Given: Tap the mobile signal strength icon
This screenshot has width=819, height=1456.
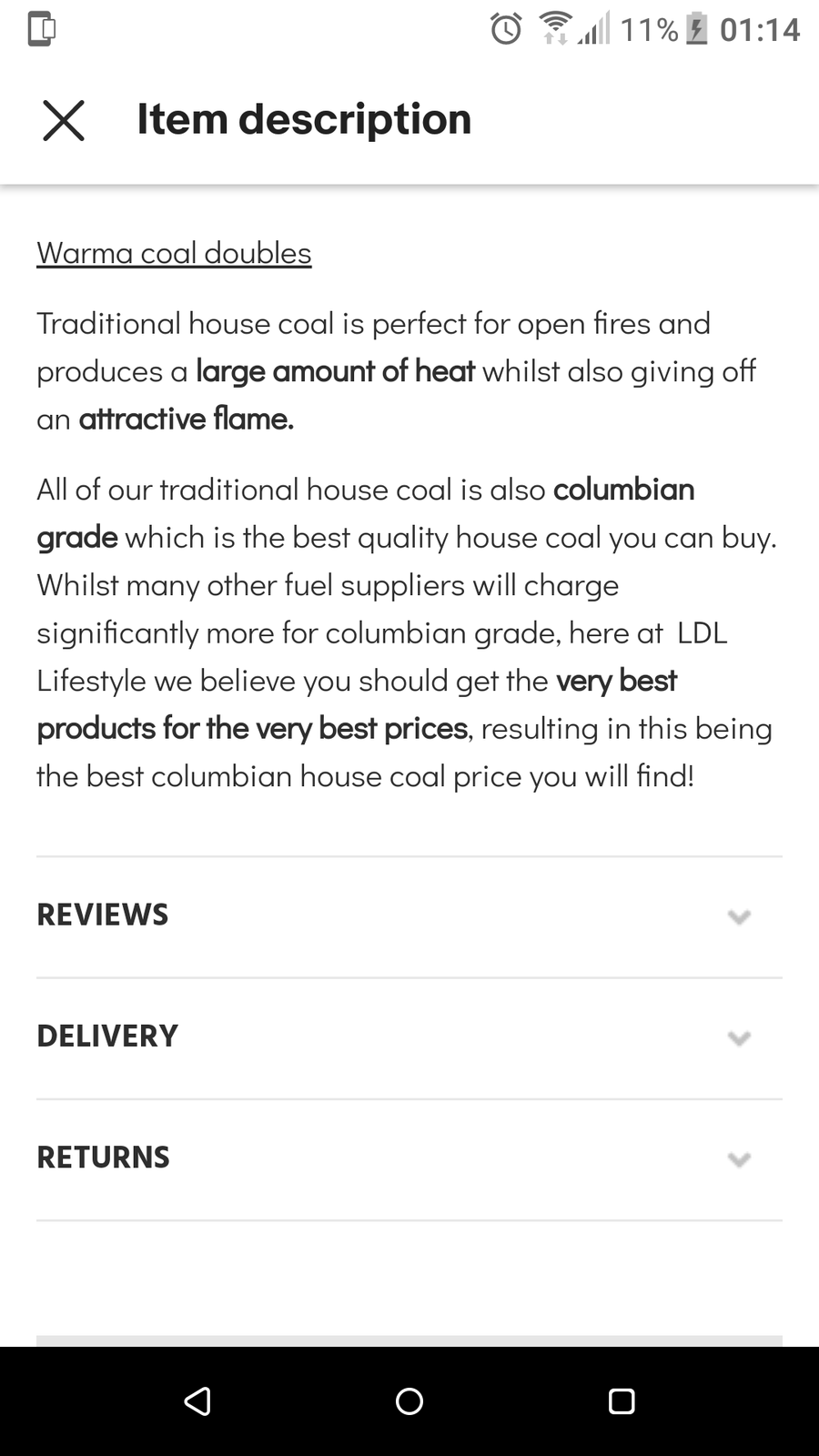Looking at the screenshot, I should tap(593, 31).
